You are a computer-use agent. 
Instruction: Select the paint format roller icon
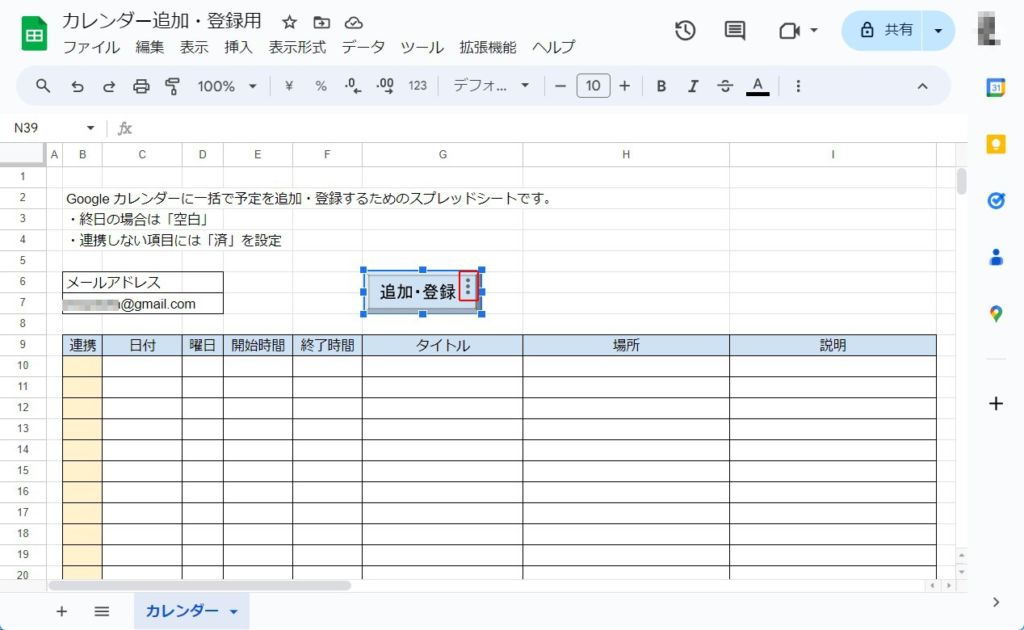pos(172,86)
